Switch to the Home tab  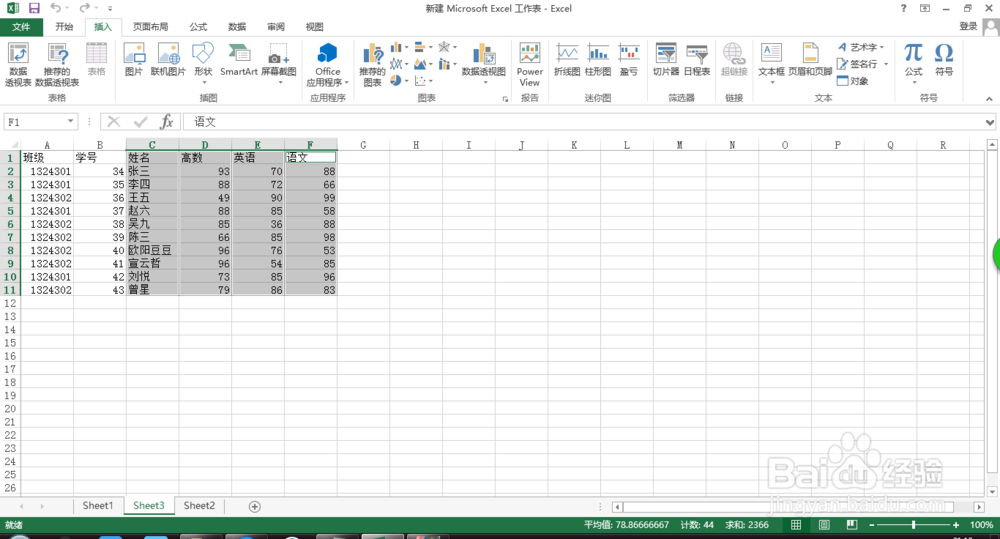64,27
